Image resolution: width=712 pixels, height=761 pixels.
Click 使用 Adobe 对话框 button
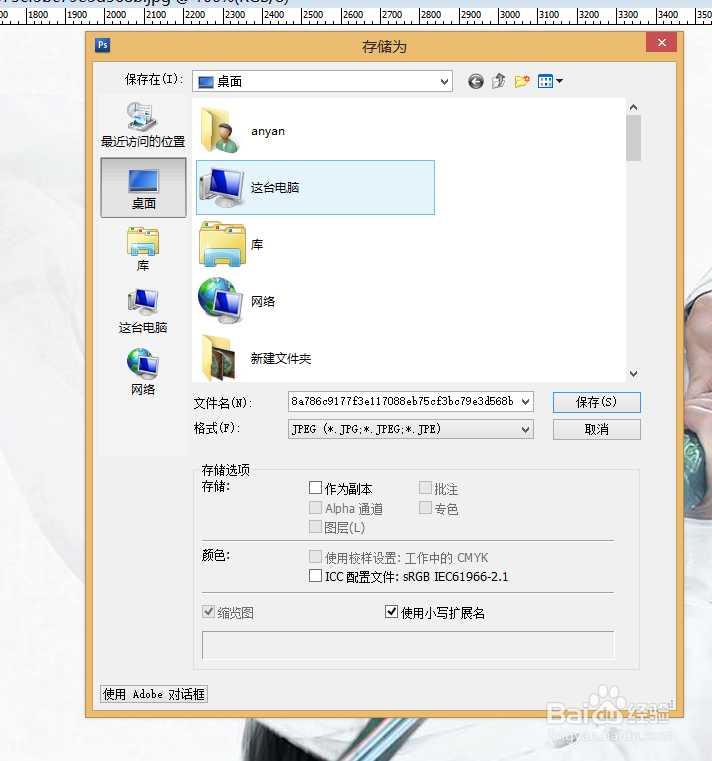pos(154,694)
